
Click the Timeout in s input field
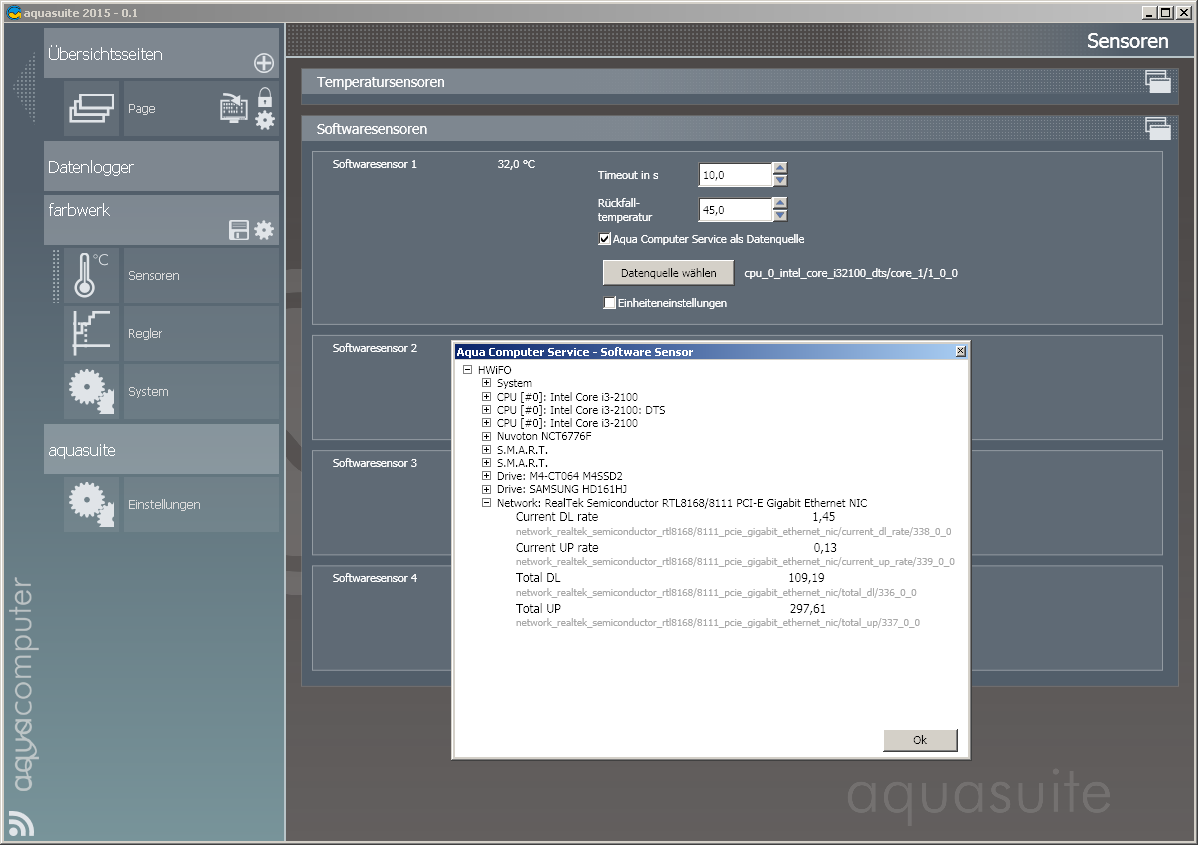click(735, 175)
